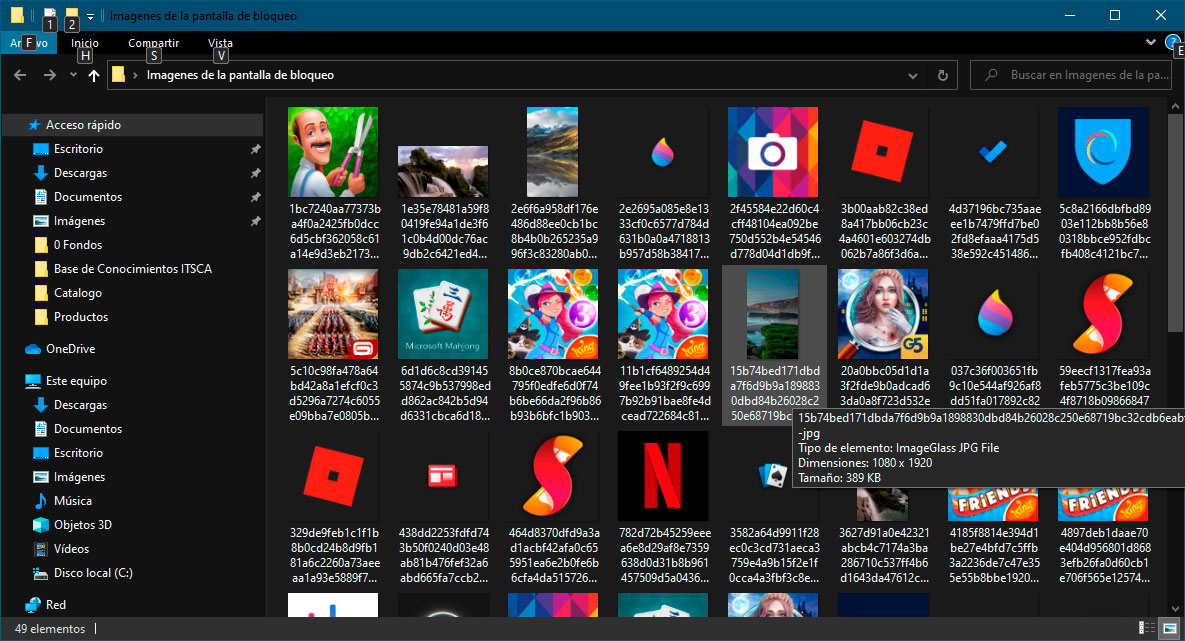This screenshot has width=1185, height=641.
Task: Open the Compartir ribbon tab
Action: (153, 43)
